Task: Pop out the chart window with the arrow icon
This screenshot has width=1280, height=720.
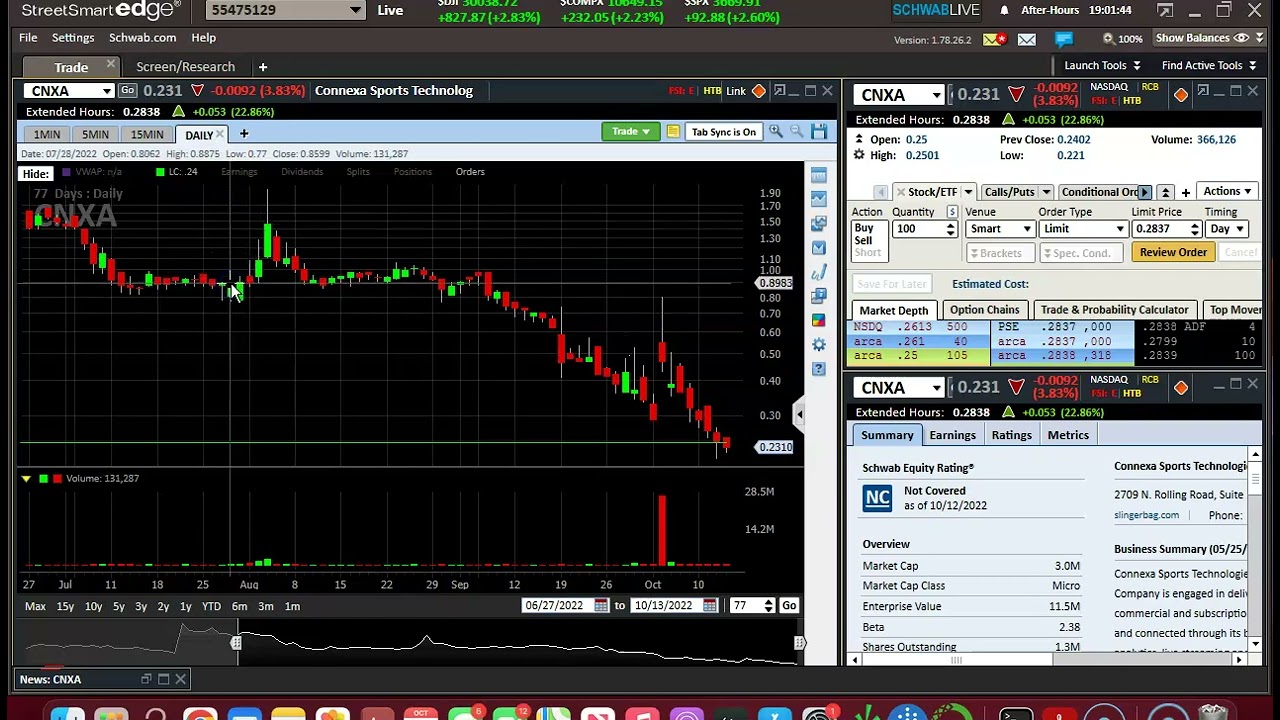Action: pyautogui.click(x=779, y=91)
